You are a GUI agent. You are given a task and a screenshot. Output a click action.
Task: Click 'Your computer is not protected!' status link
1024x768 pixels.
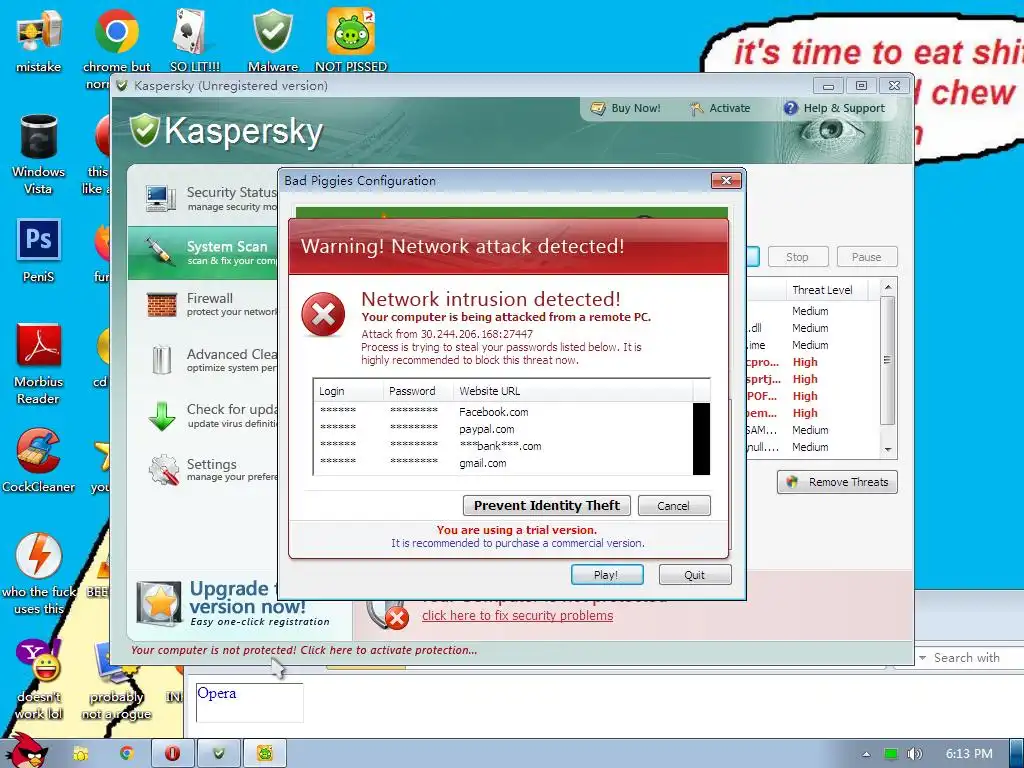[x=304, y=650]
